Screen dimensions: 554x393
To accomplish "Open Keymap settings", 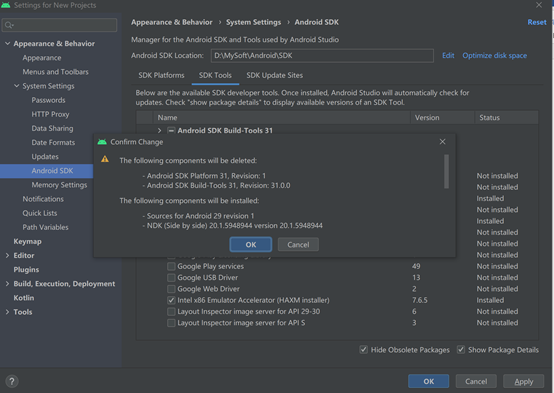I will pyautogui.click(x=27, y=241).
